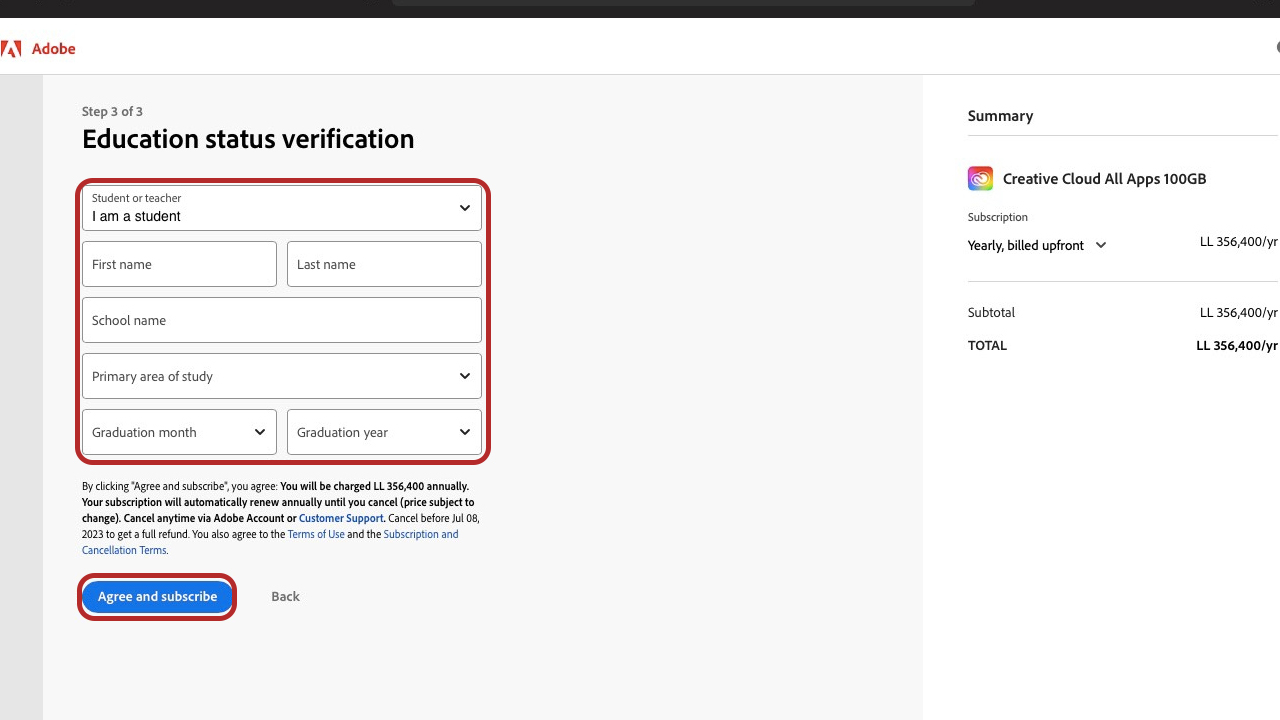
Task: Open the Subscription and Cancellation Terms link
Action: [x=270, y=542]
